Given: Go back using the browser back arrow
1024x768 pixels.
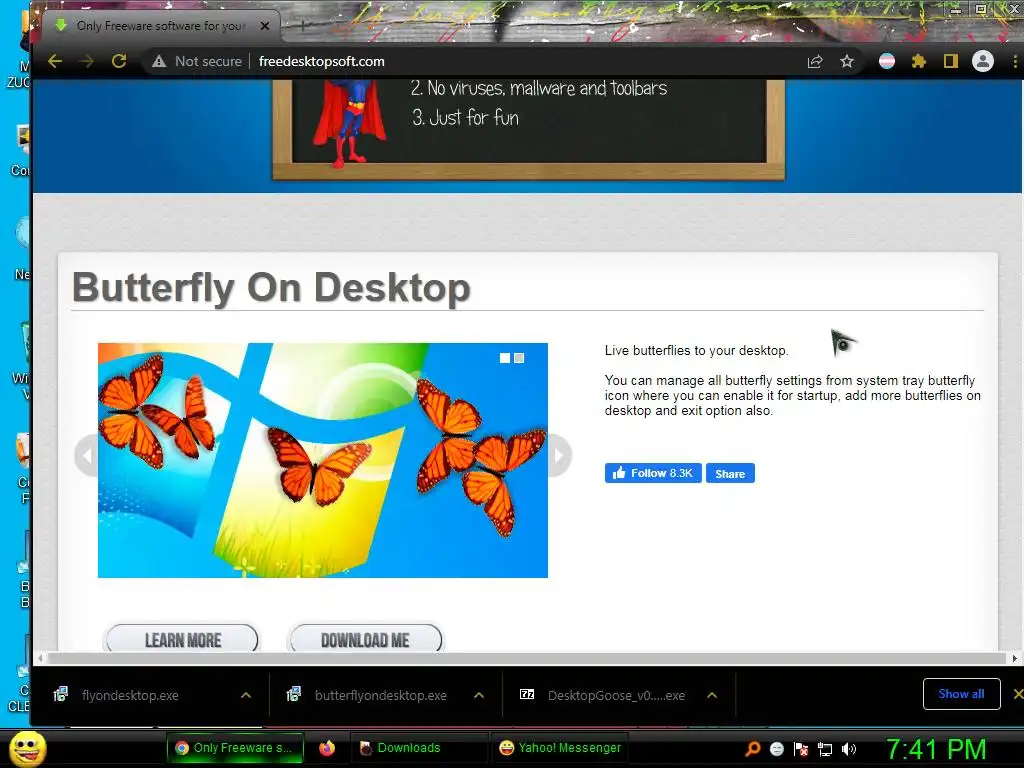Looking at the screenshot, I should pos(55,61).
